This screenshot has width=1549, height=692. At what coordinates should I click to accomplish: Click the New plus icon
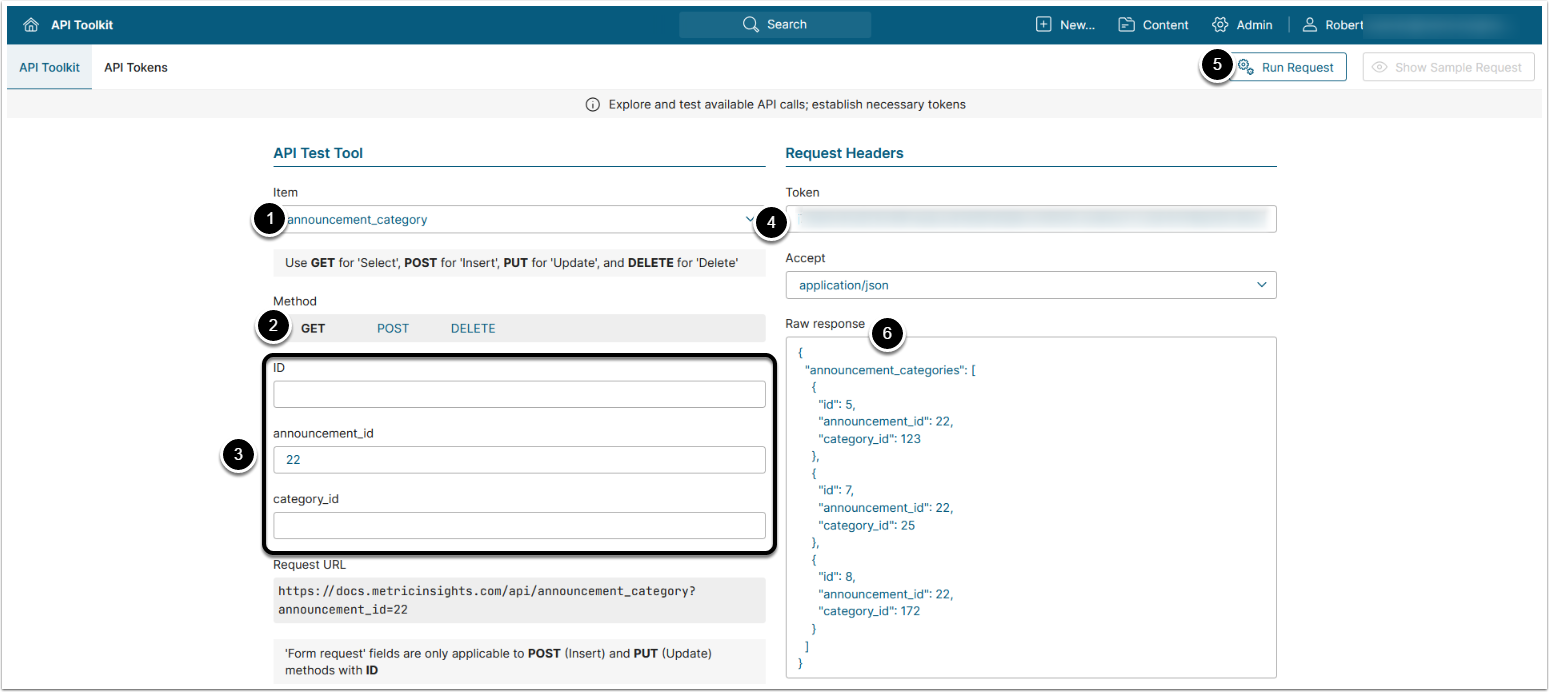click(1043, 25)
